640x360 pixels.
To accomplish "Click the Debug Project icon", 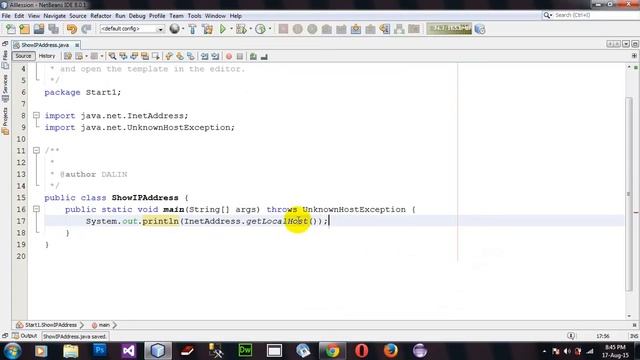I will 241,29.
